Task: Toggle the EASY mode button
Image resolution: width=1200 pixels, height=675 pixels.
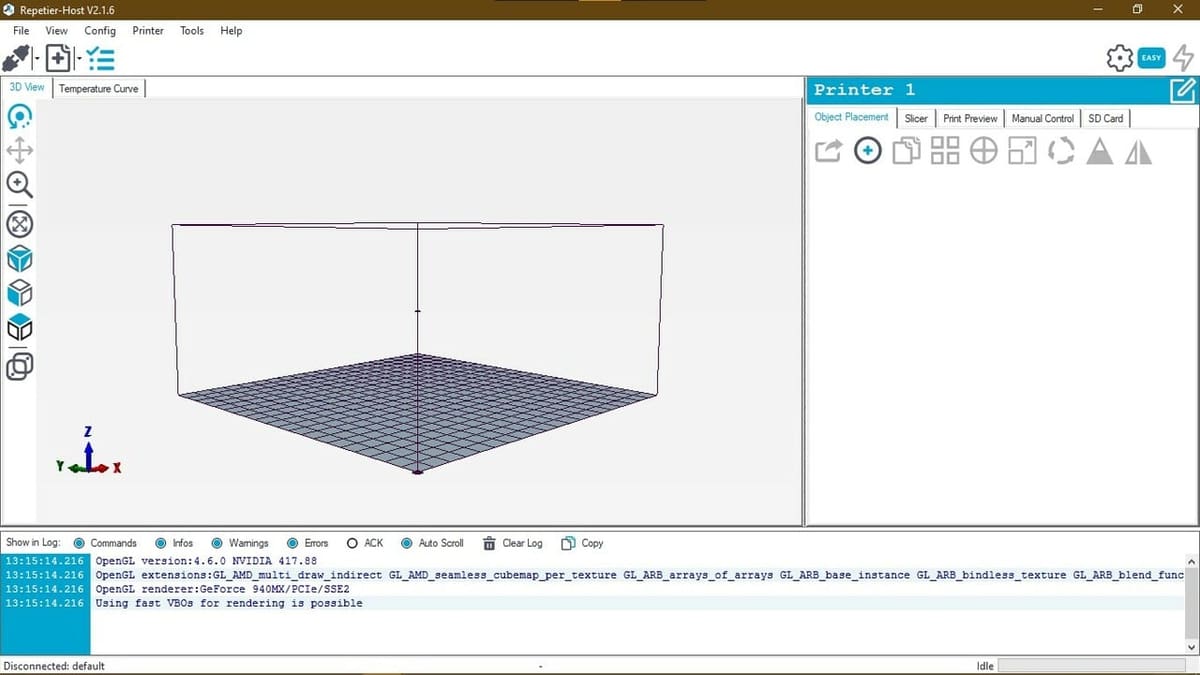Action: click(x=1151, y=58)
